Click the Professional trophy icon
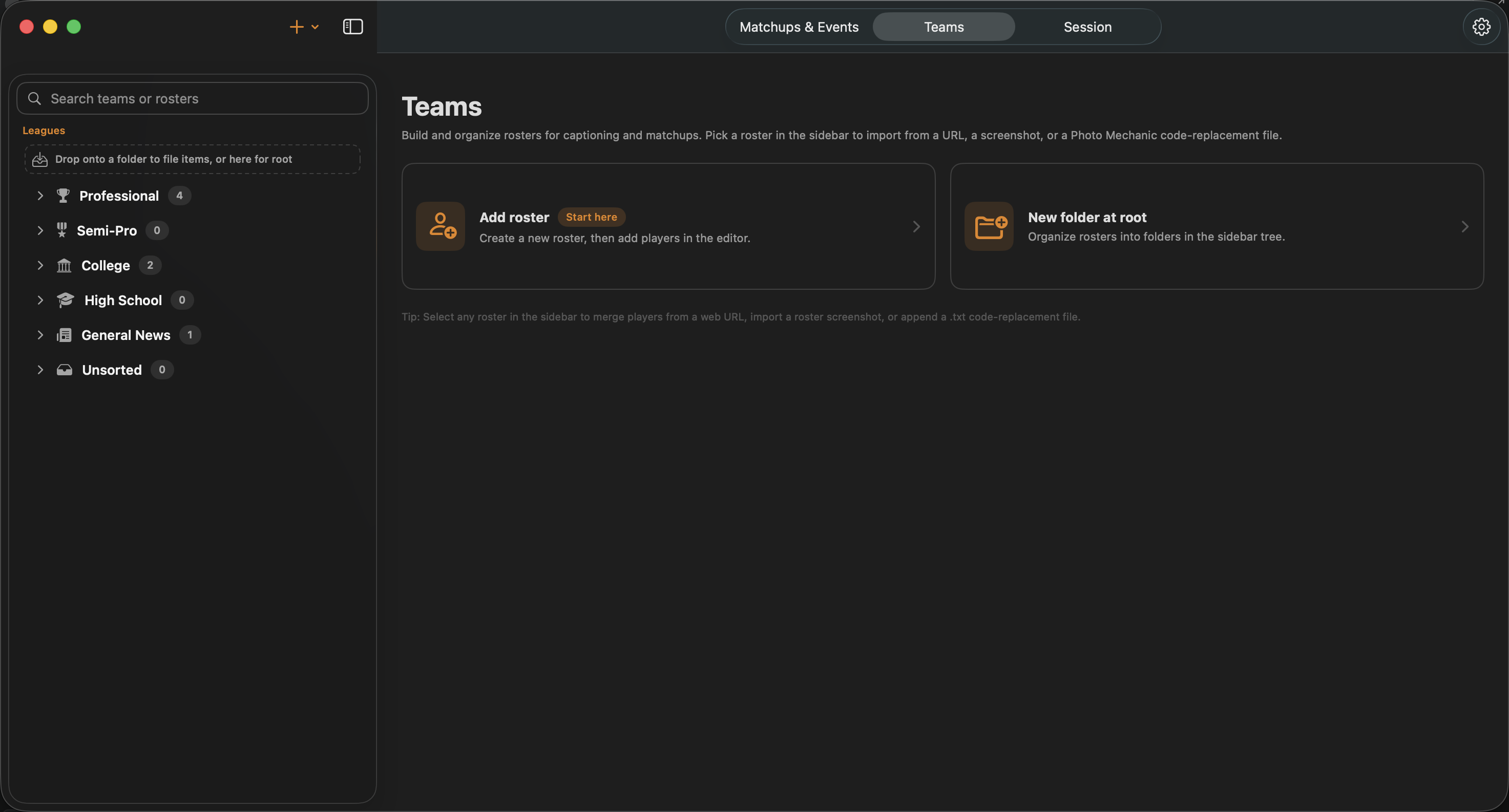Screen dimensions: 1509x812 [62, 196]
